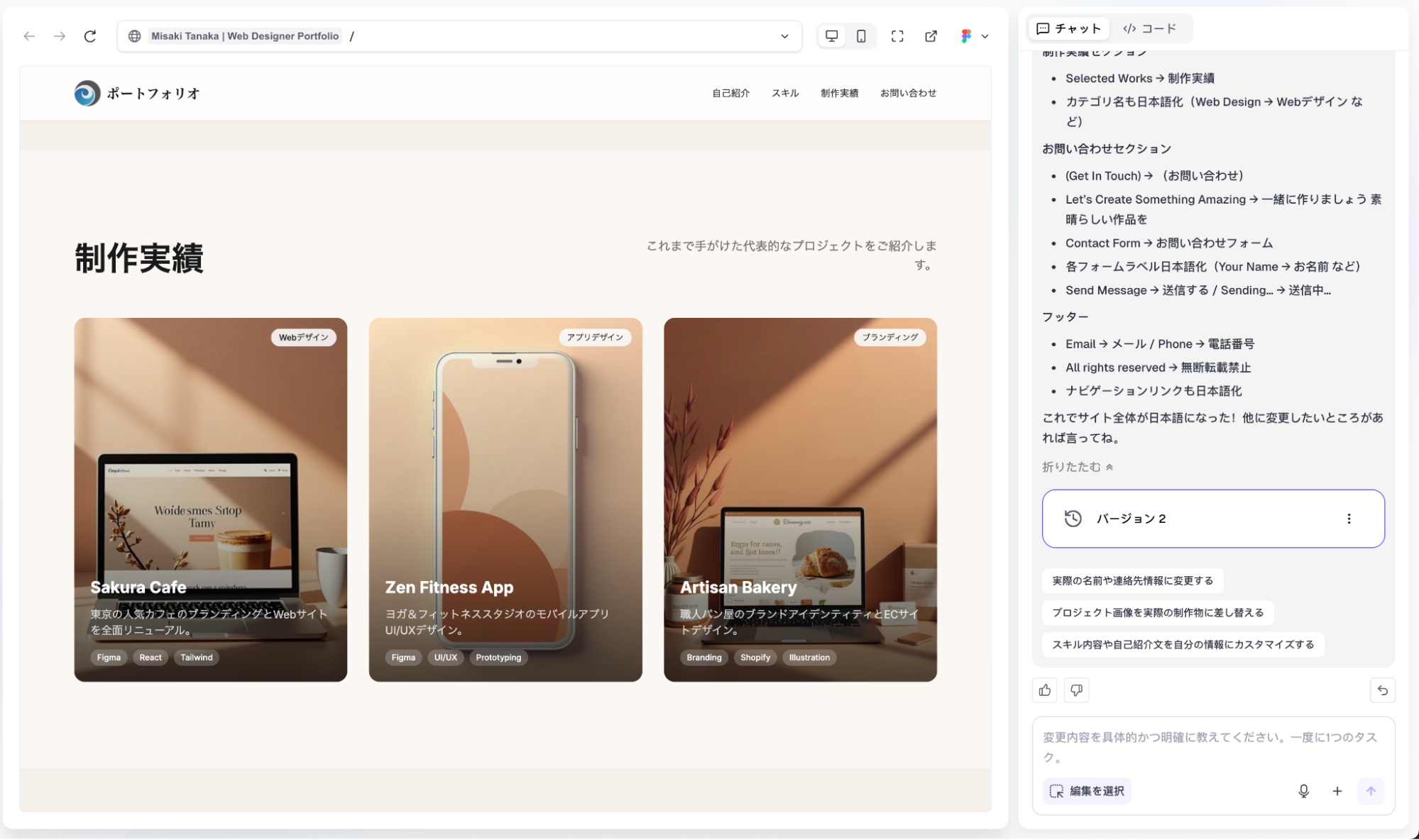Image resolution: width=1419 pixels, height=840 pixels.
Task: Give thumbs down to the response
Action: [x=1076, y=690]
